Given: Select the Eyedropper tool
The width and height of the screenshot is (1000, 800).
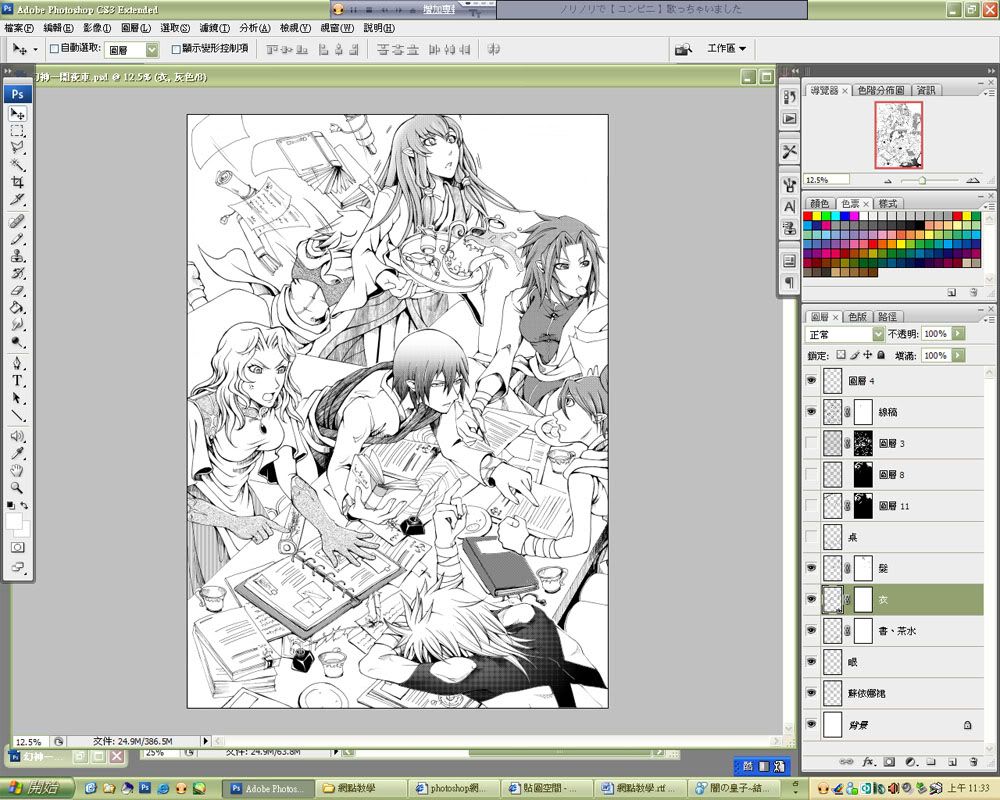Looking at the screenshot, I should point(17,454).
